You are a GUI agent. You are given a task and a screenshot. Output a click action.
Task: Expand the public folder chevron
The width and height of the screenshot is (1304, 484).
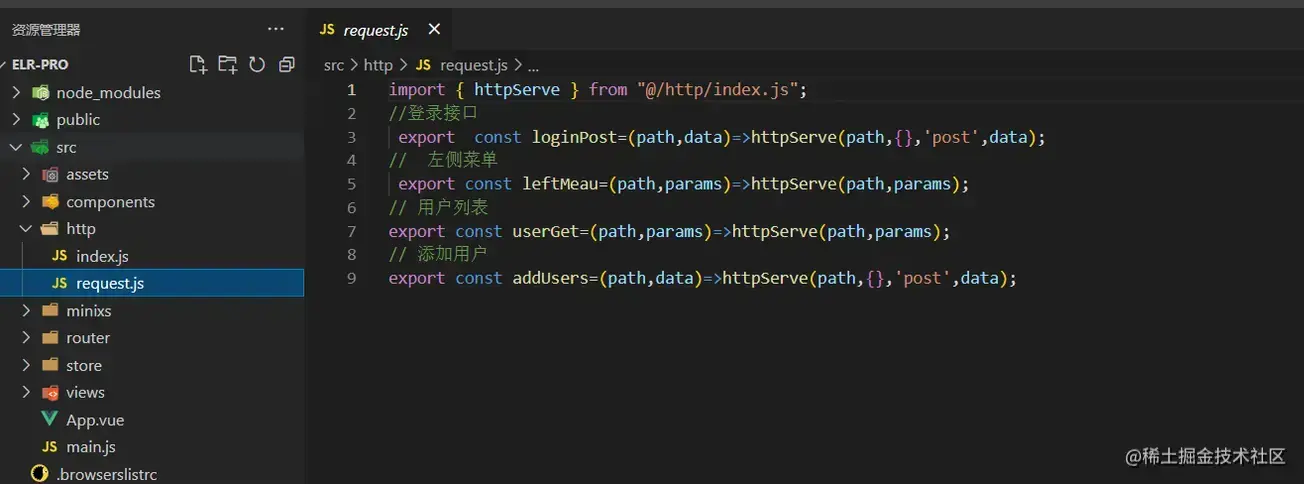[16, 119]
